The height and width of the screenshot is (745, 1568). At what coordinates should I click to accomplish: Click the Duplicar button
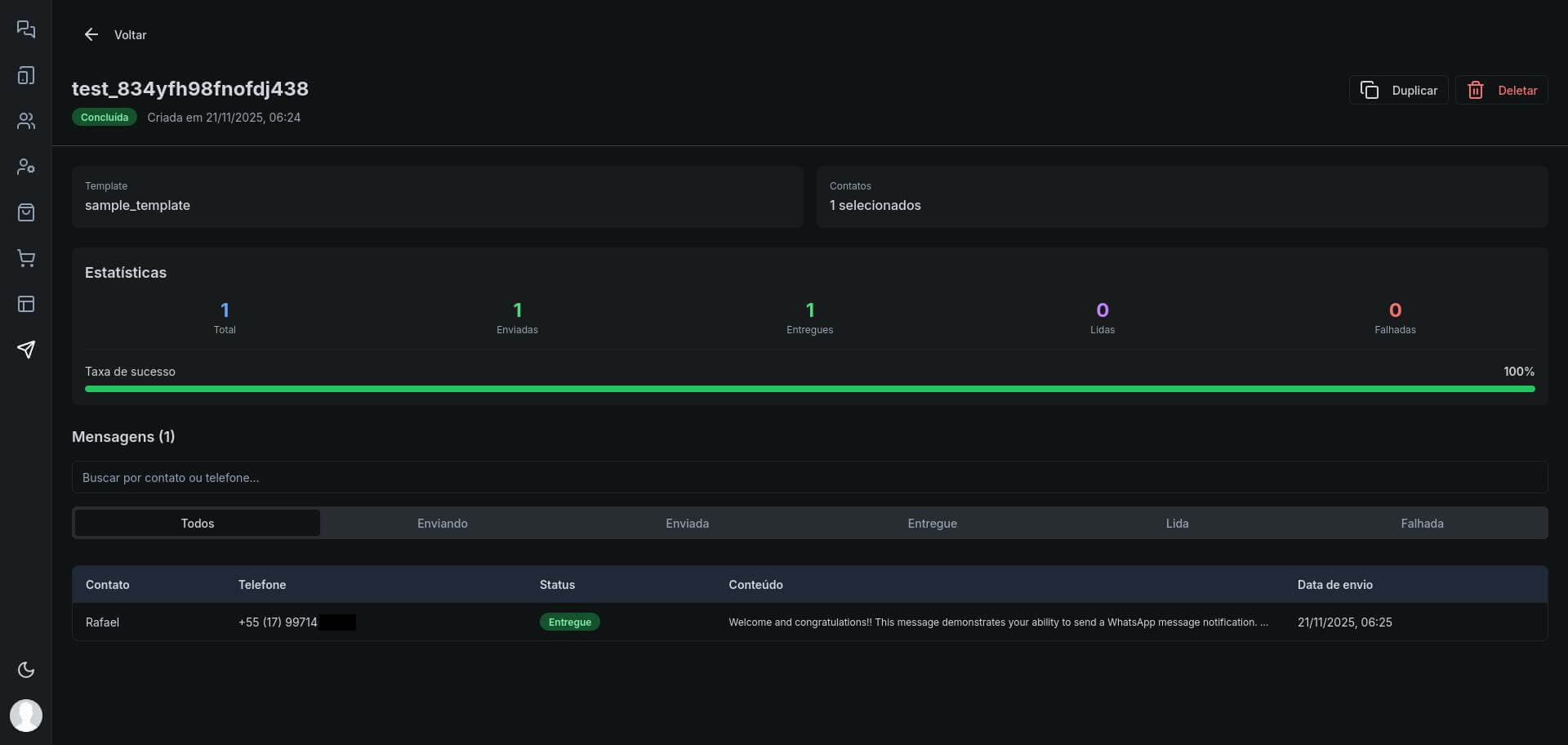click(x=1398, y=90)
